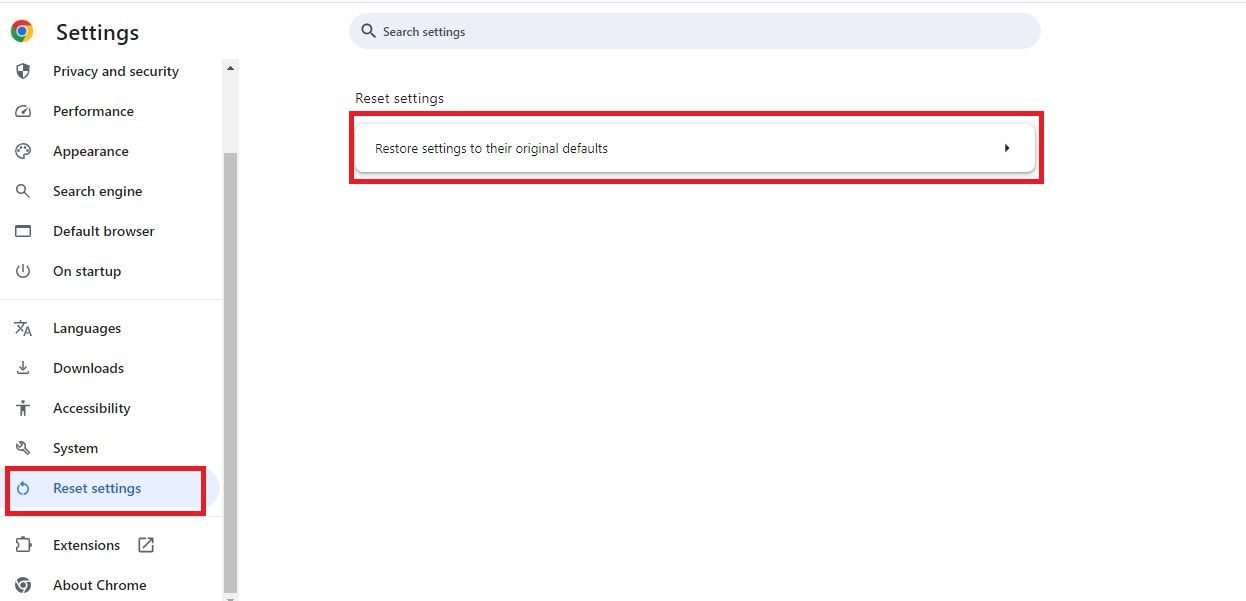Select the Reset settings restore icon
1246x601 pixels.
click(x=23, y=488)
